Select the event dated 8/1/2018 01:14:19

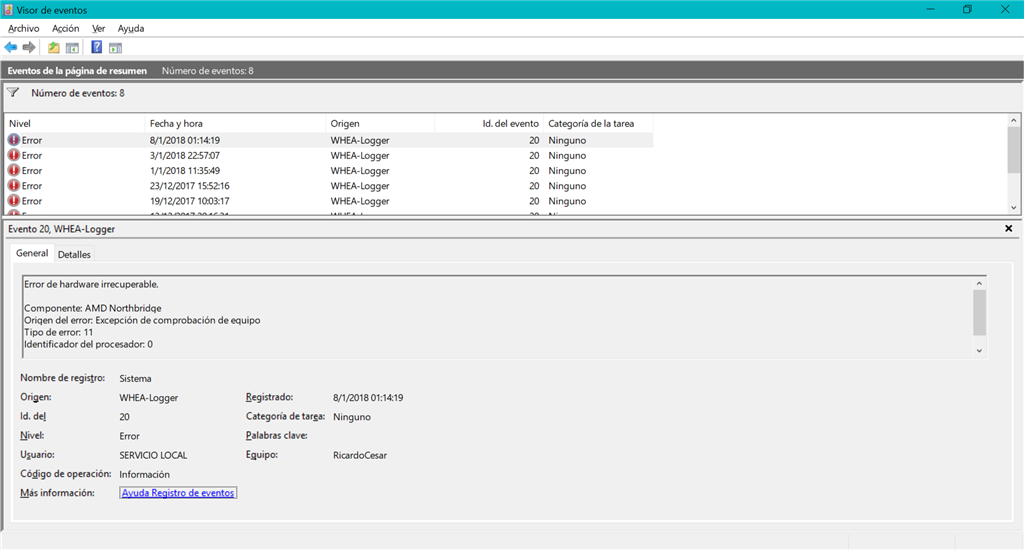pyautogui.click(x=329, y=140)
